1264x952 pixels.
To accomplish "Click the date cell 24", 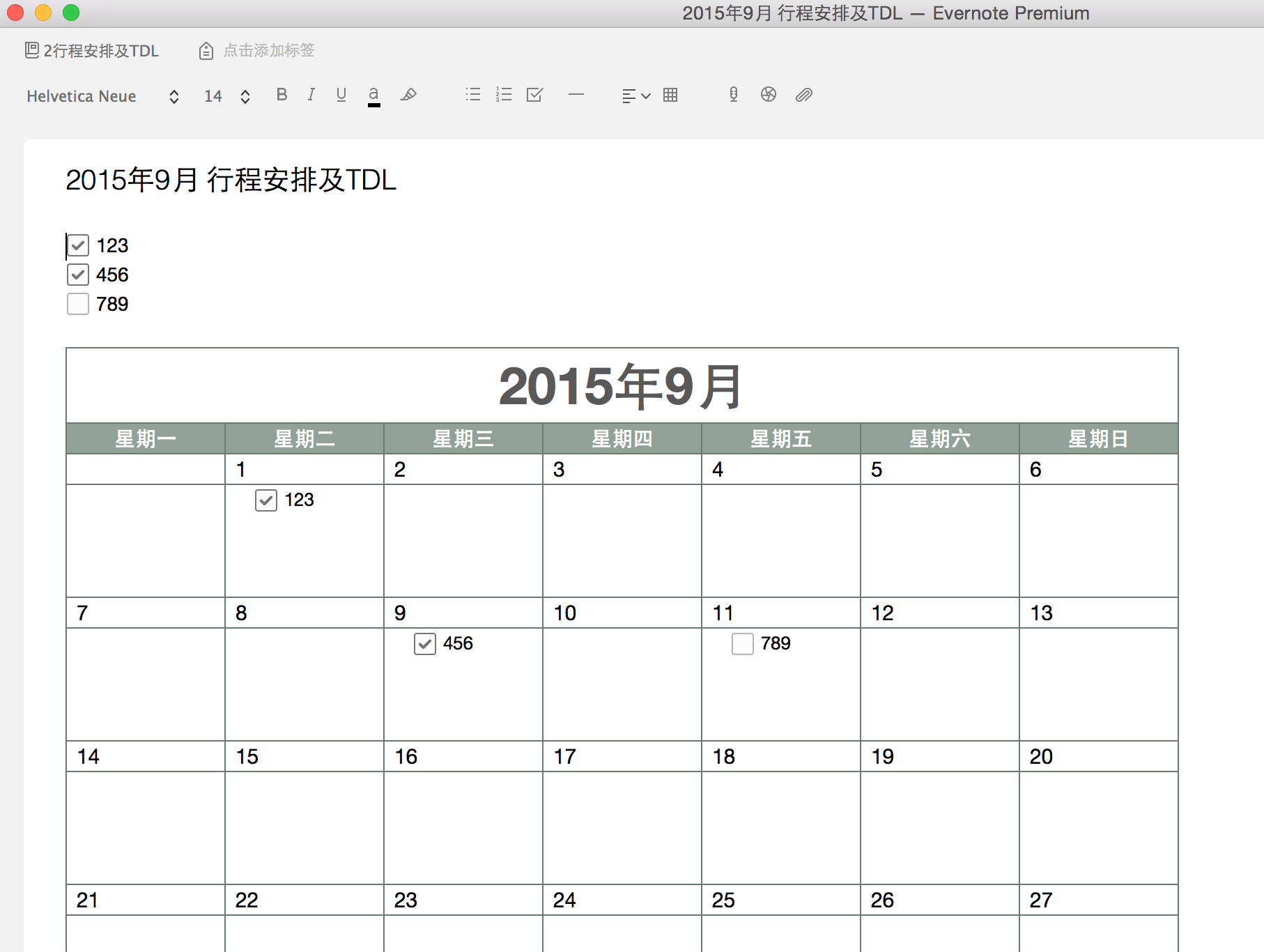I will click(622, 900).
